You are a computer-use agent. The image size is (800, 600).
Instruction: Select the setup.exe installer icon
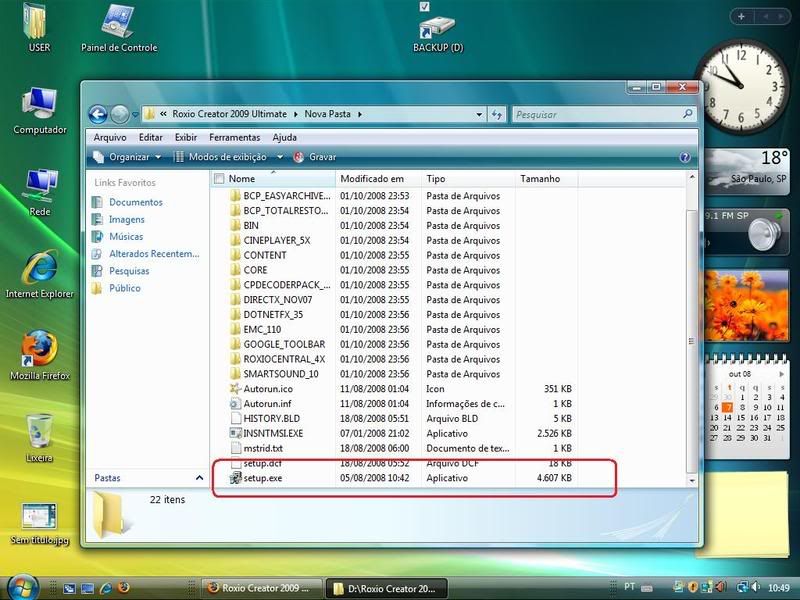tap(235, 478)
